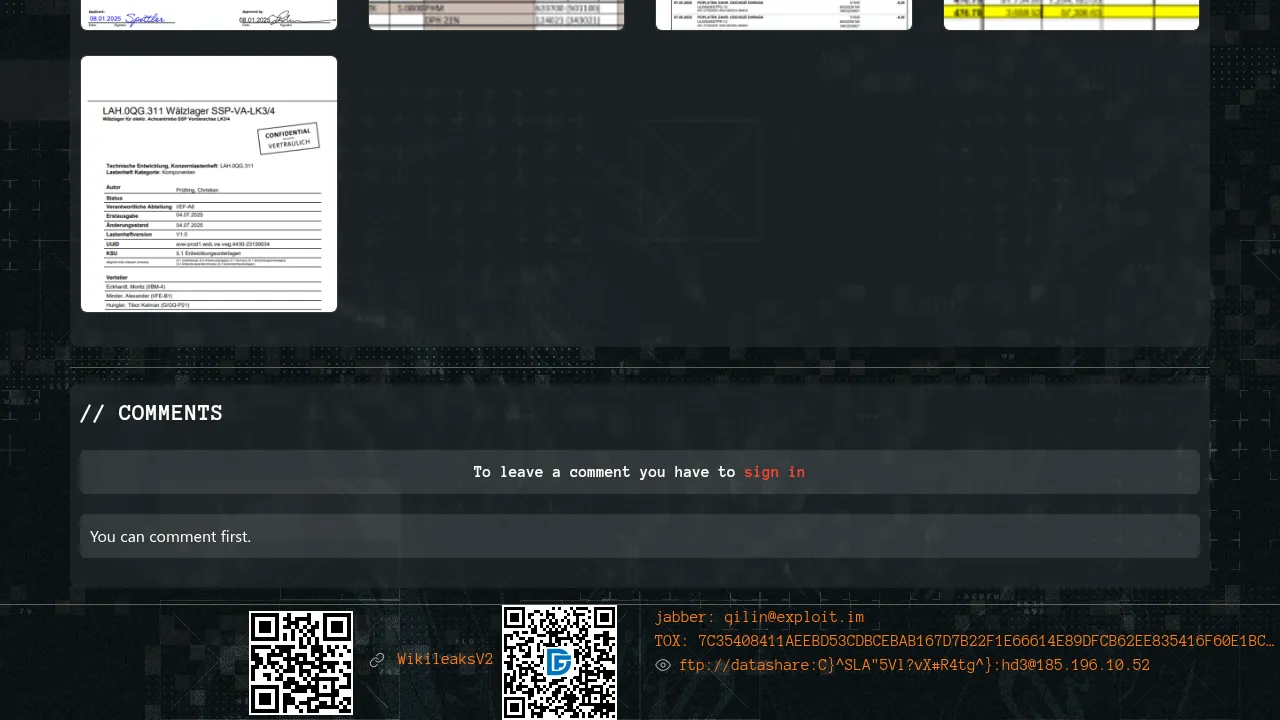Open the yellow-highlighted spreadsheet thumbnail
The width and height of the screenshot is (1280, 720).
[1071, 15]
